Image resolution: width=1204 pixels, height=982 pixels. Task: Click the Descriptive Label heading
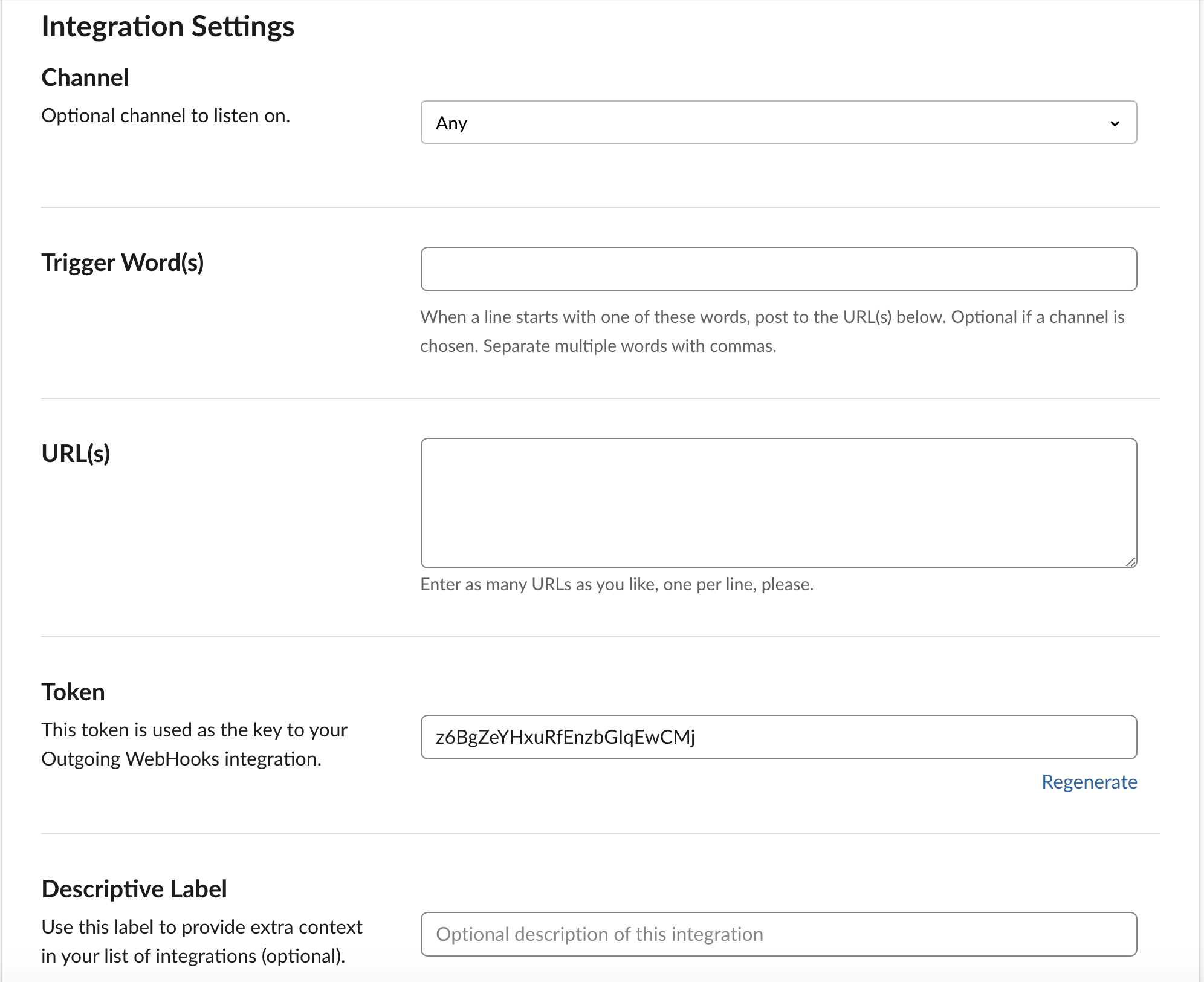click(134, 889)
